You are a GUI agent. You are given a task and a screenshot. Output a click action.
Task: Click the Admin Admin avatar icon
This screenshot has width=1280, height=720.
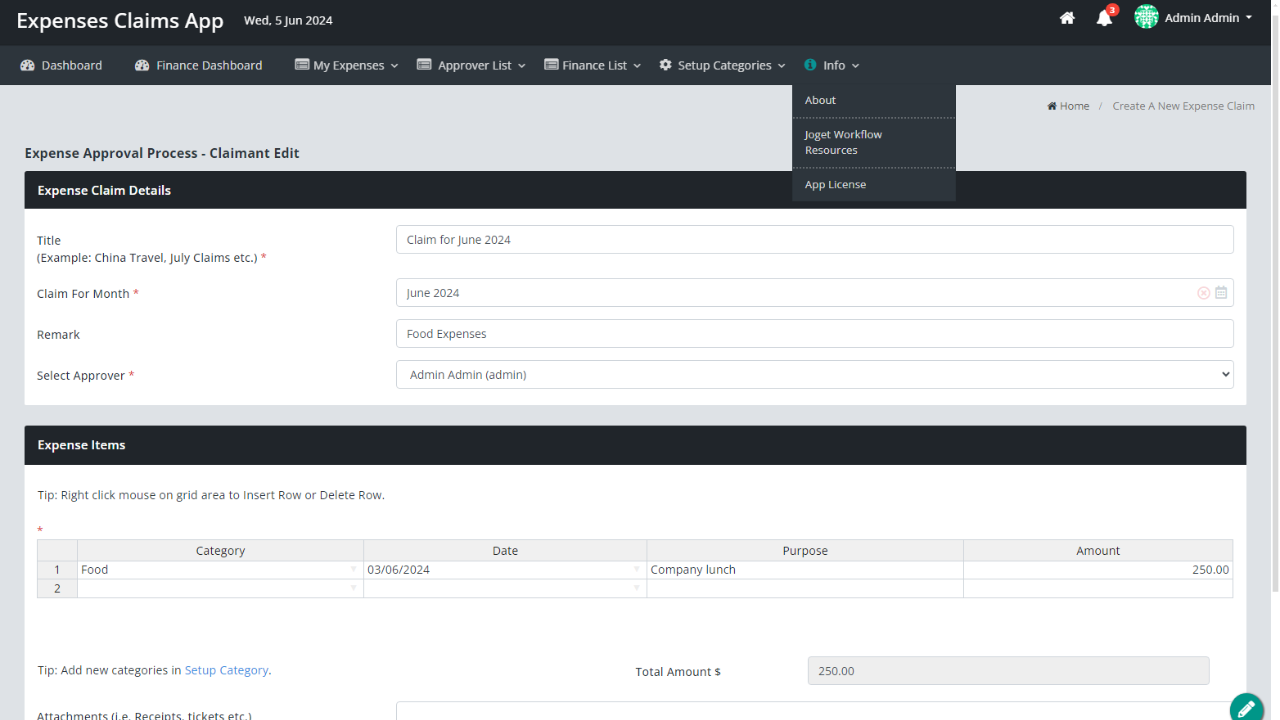[x=1146, y=17]
